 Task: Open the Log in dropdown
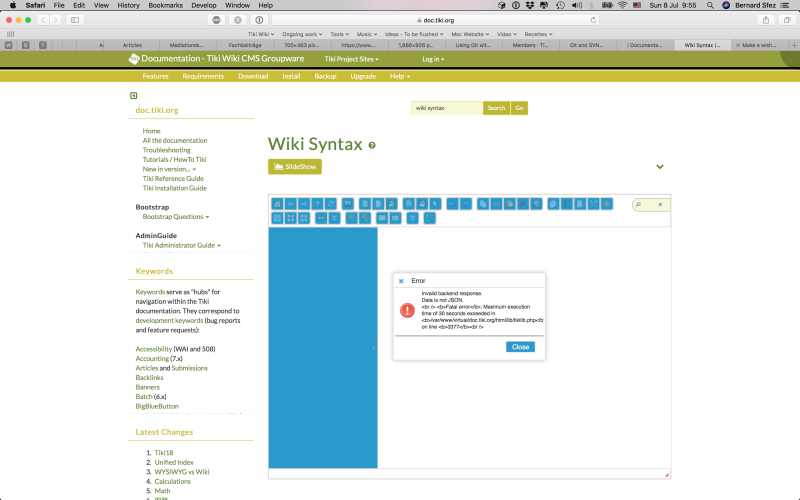433,59
